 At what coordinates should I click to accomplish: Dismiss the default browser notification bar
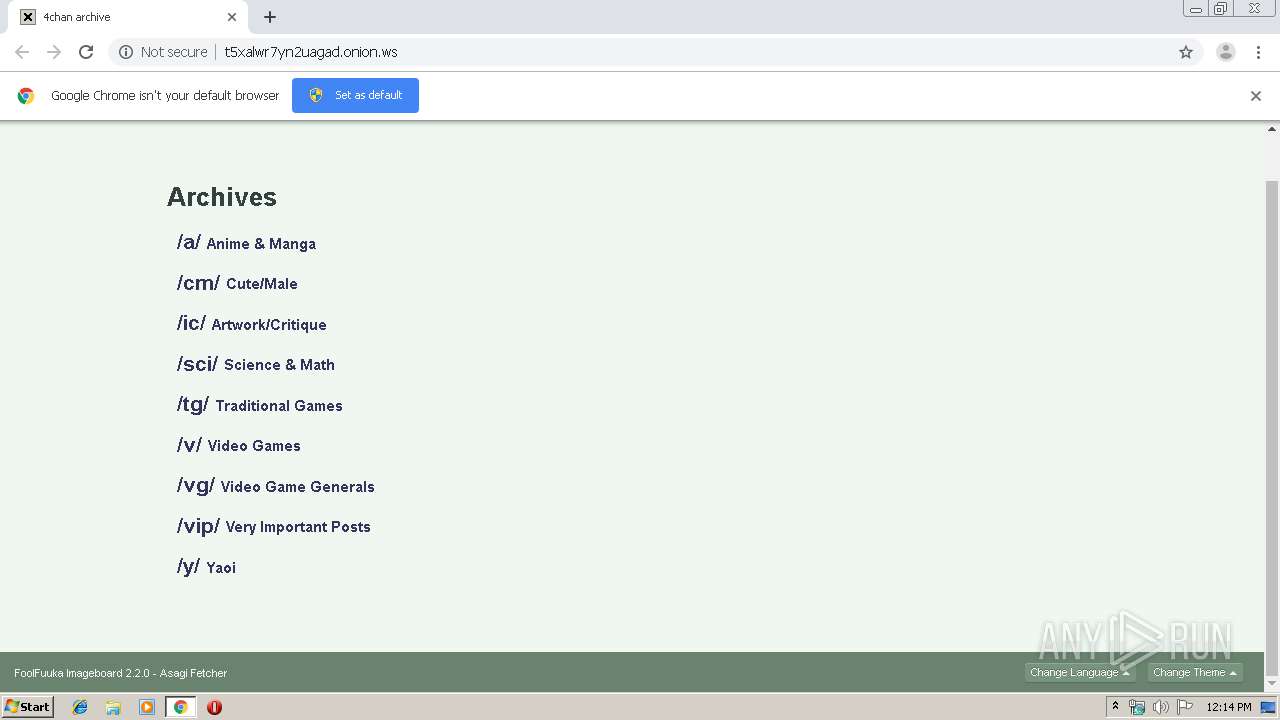1256,96
